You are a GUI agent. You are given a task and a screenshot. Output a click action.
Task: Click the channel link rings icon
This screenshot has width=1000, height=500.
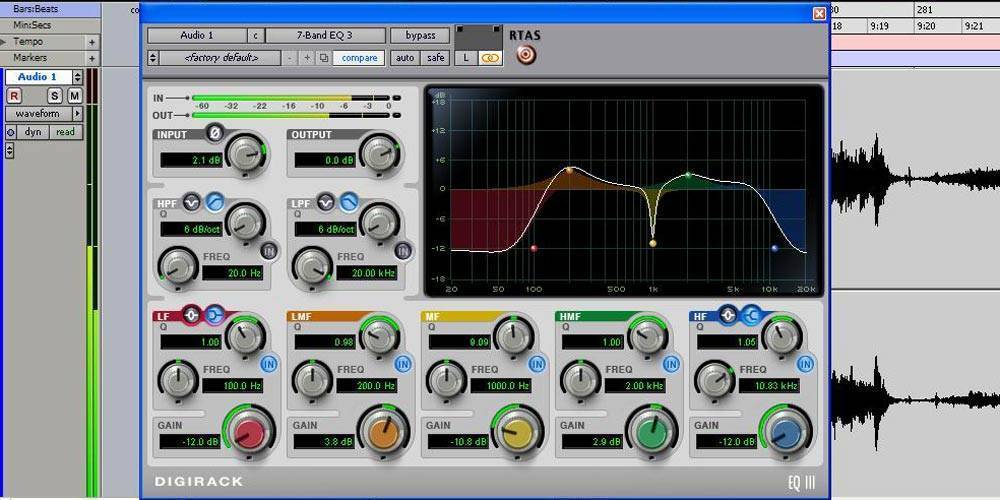click(489, 57)
